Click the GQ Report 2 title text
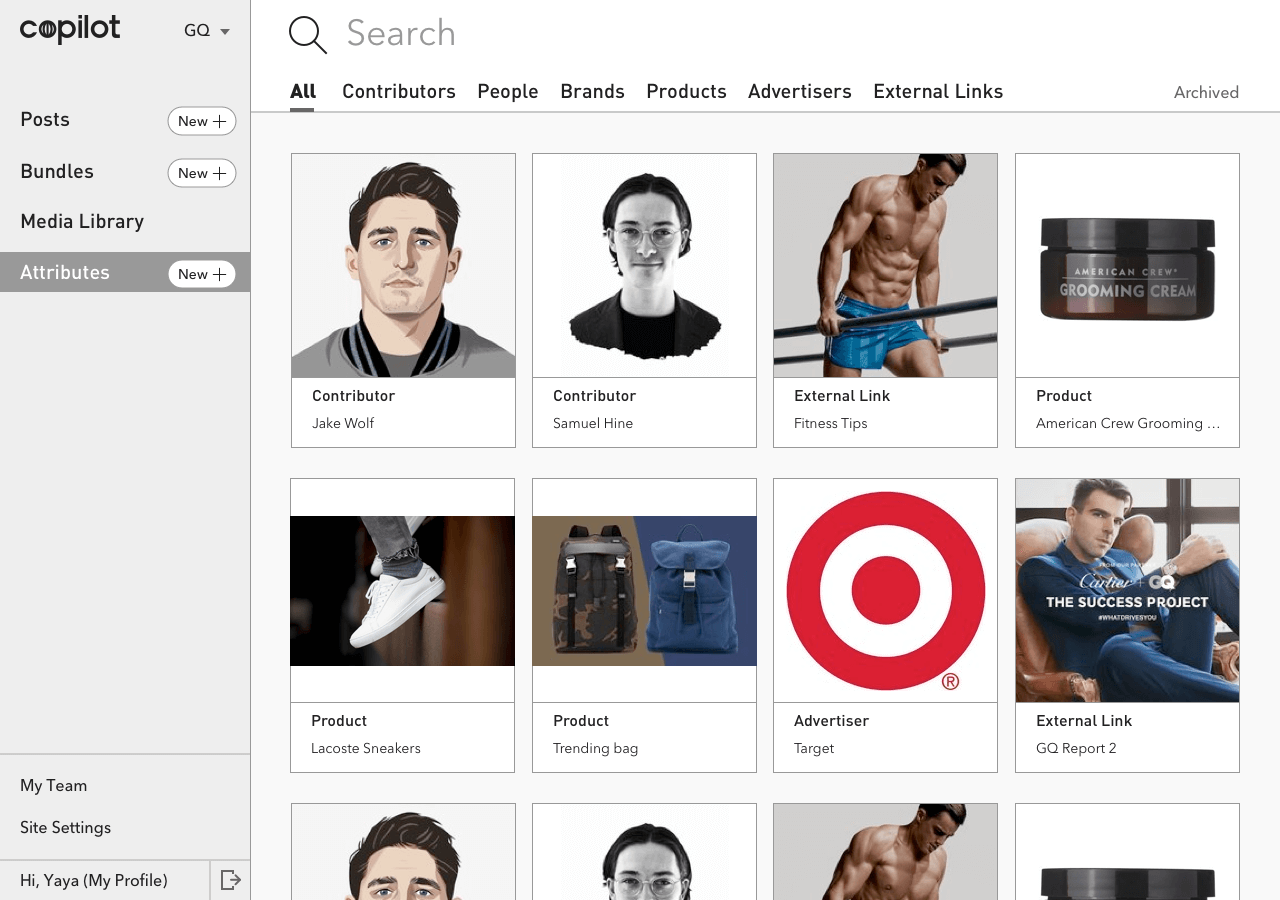Viewport: 1280px width, 900px height. tap(1076, 748)
